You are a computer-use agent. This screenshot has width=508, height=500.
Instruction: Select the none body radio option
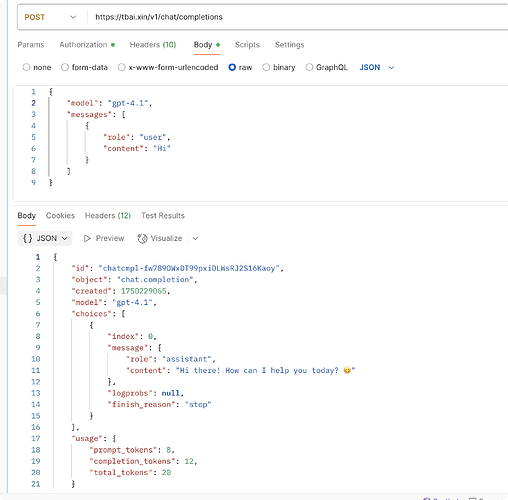pos(26,67)
